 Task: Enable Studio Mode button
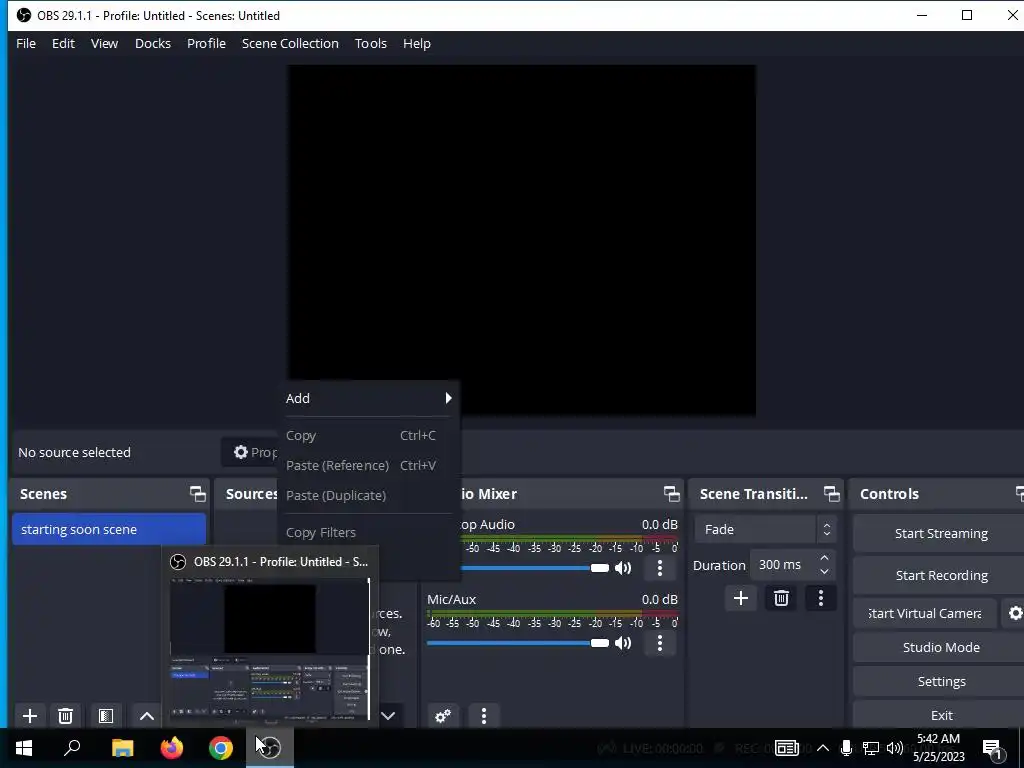click(941, 647)
